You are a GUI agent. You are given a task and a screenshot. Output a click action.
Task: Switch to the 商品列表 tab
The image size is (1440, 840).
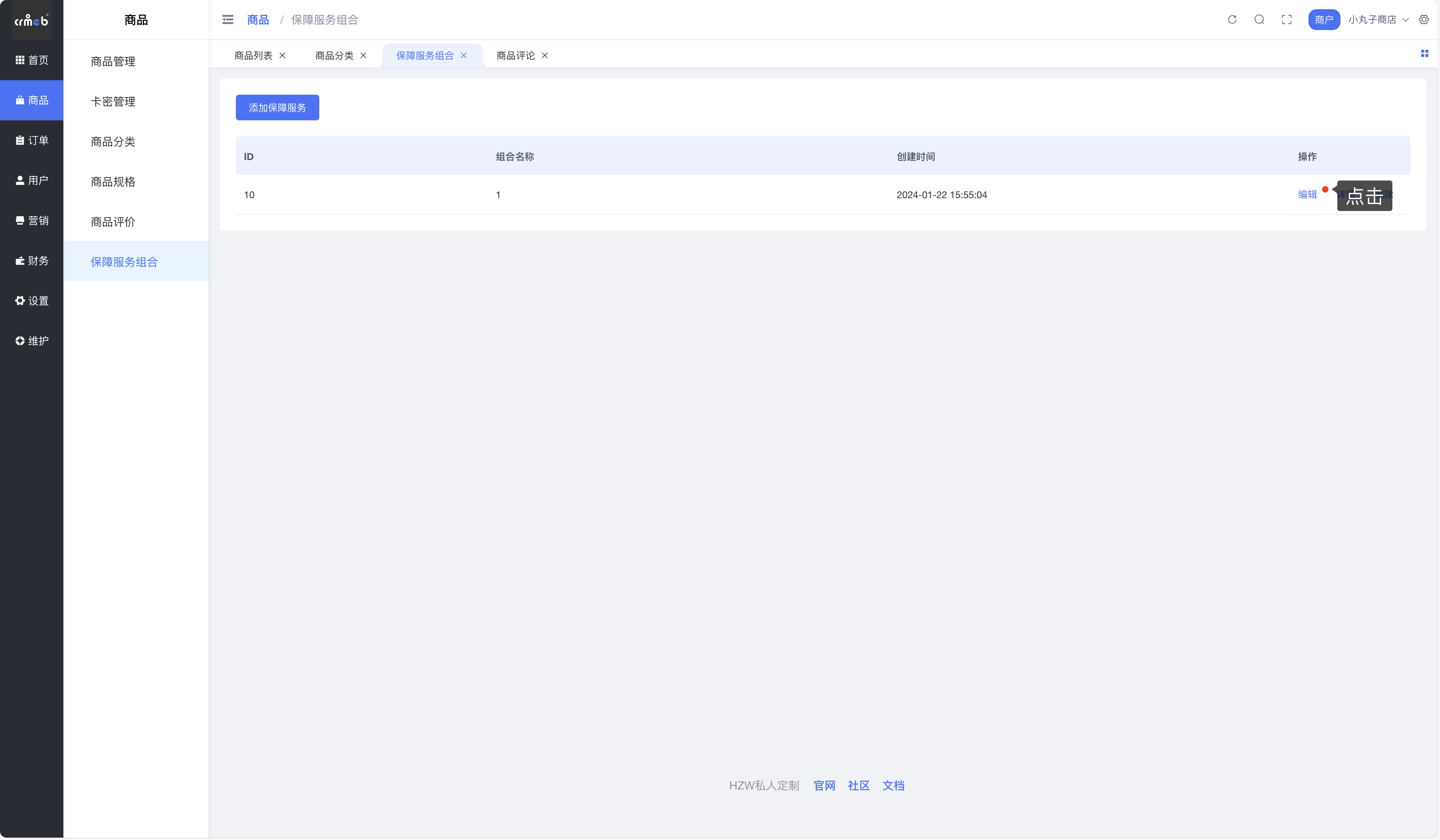(x=253, y=55)
